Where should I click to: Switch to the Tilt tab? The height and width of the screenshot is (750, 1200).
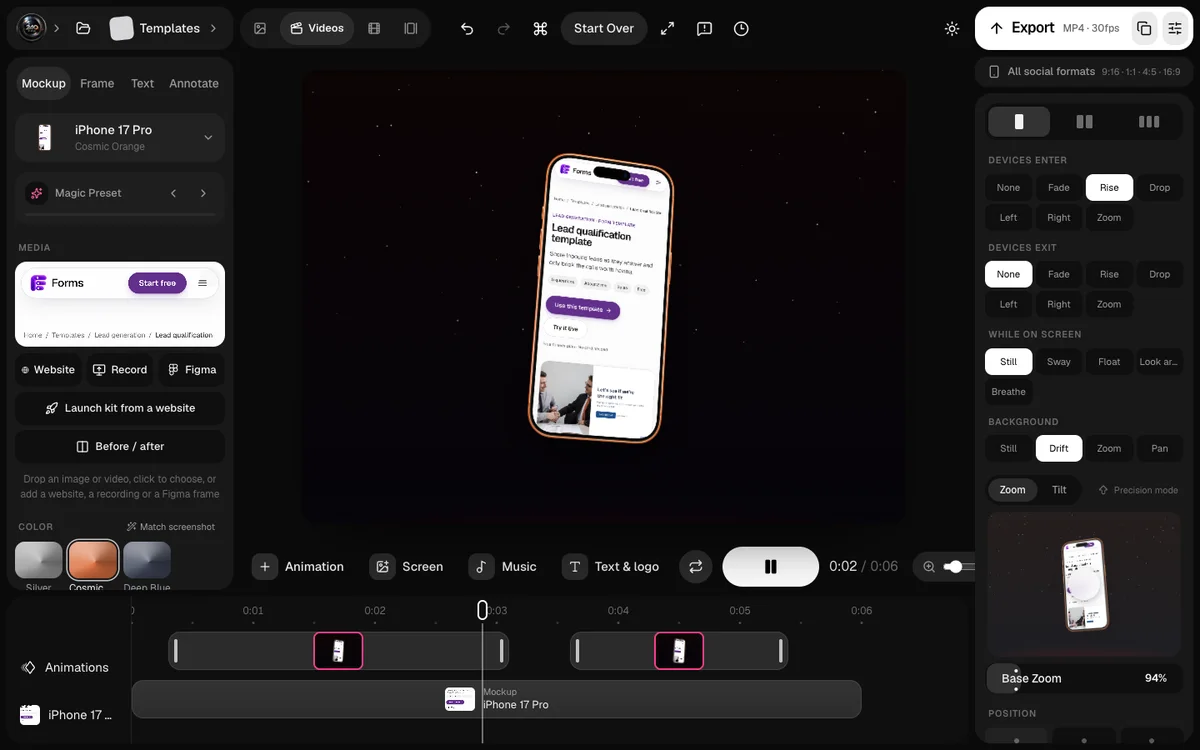pyautogui.click(x=1059, y=490)
